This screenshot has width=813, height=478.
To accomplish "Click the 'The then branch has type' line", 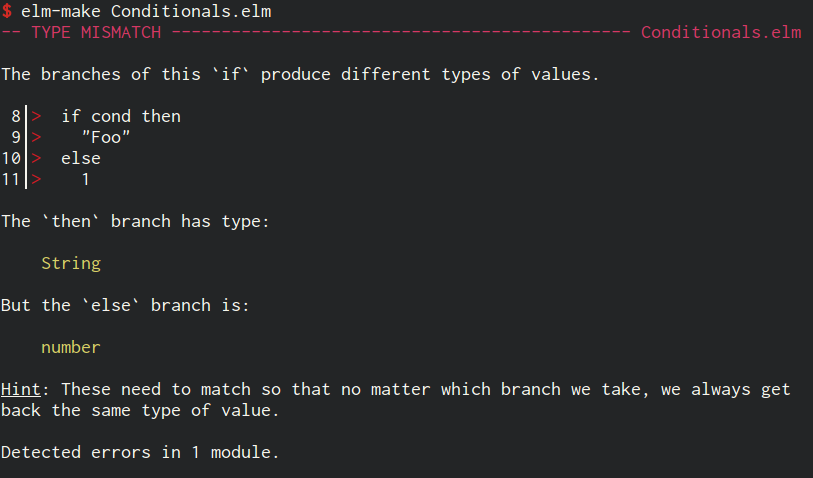I will pos(135,221).
